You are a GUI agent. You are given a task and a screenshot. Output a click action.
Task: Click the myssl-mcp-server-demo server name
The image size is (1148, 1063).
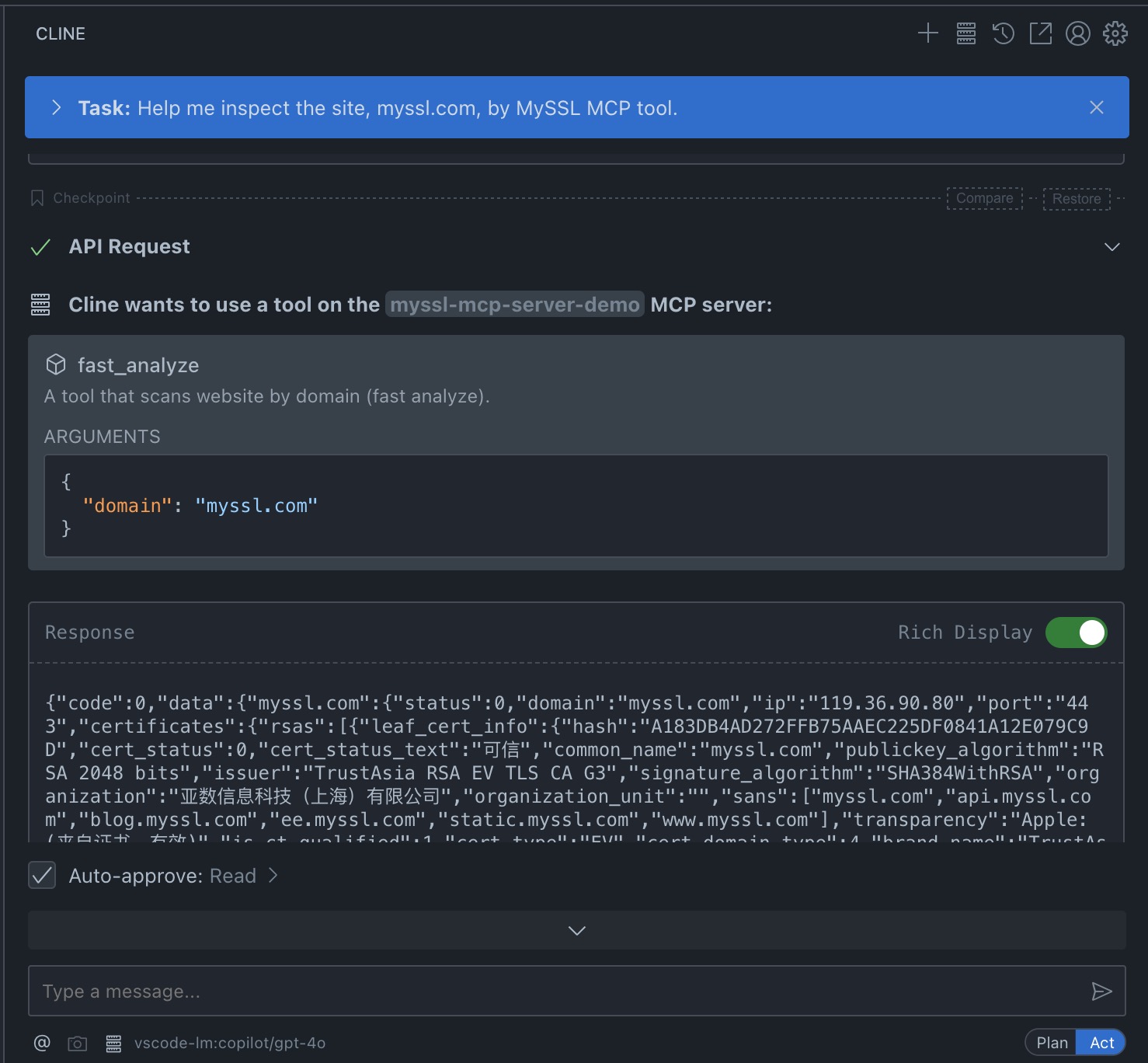[x=515, y=305]
